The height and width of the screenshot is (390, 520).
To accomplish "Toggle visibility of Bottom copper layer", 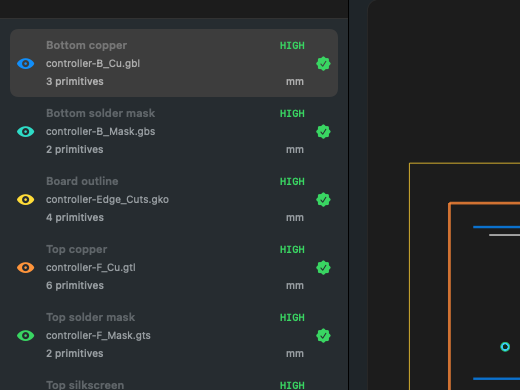I will click(x=26, y=63).
